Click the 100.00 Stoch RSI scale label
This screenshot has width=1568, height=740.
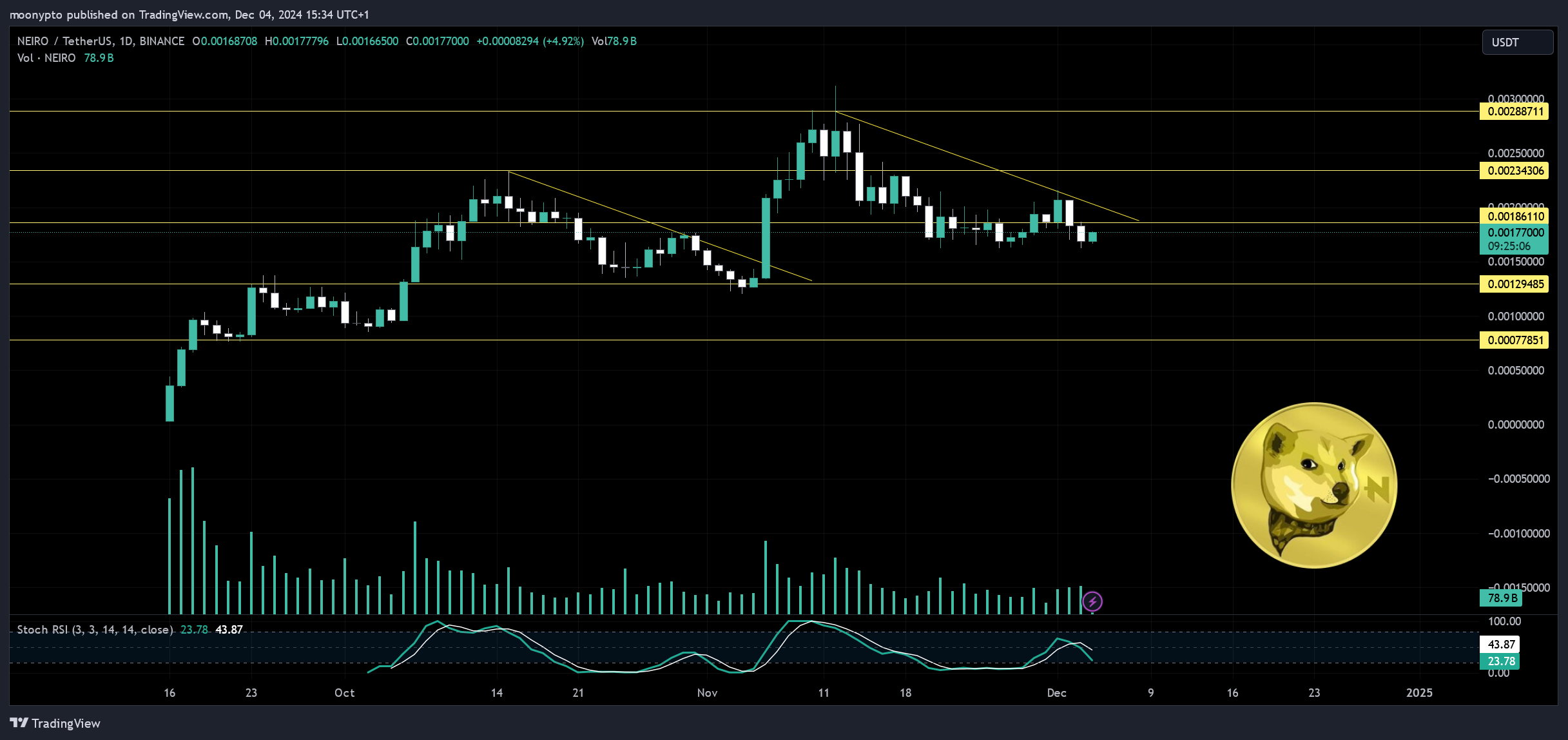pos(1504,621)
